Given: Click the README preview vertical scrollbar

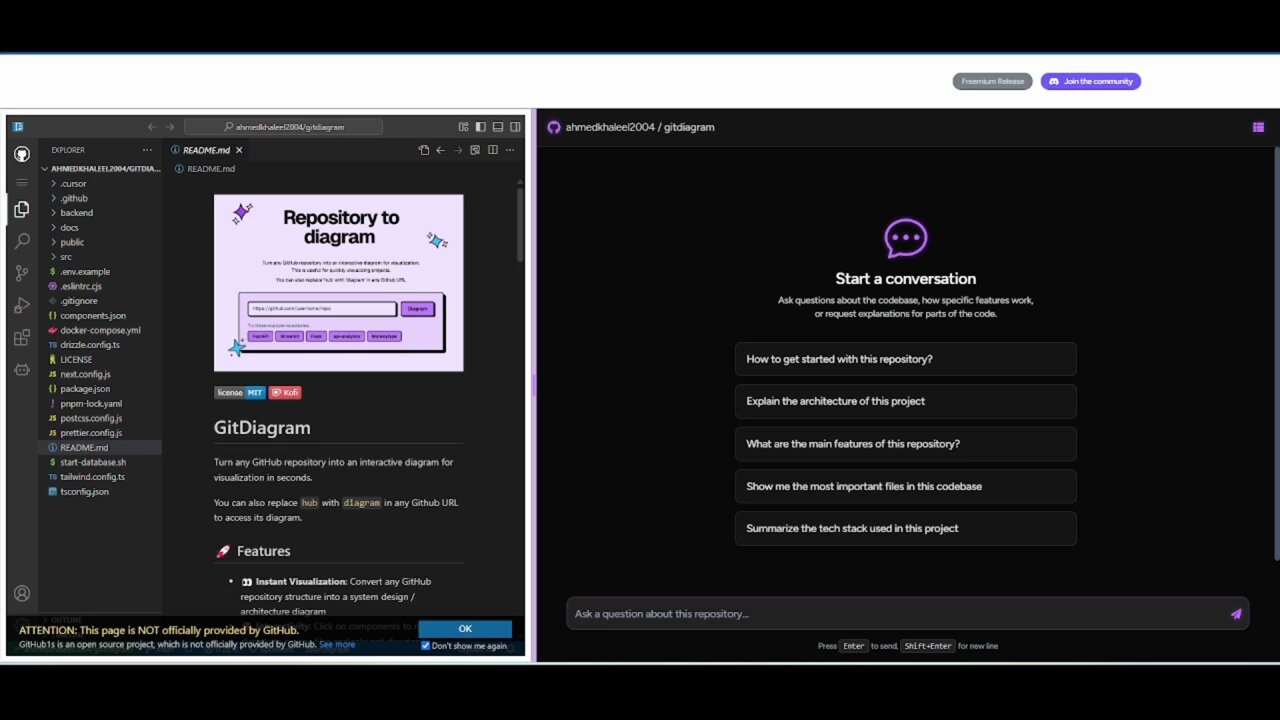Looking at the screenshot, I should point(520,224).
